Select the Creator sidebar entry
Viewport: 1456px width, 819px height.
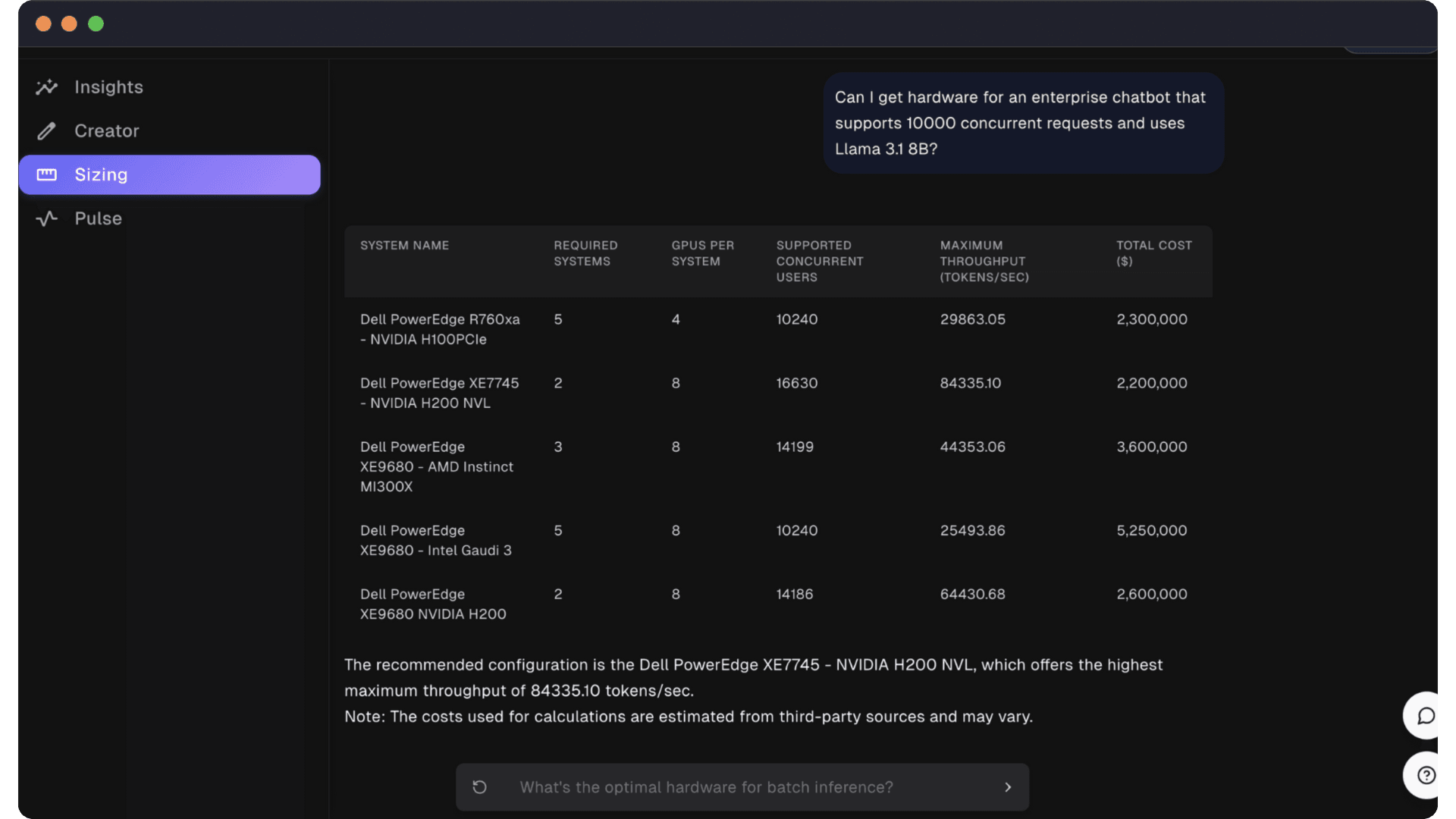107,131
